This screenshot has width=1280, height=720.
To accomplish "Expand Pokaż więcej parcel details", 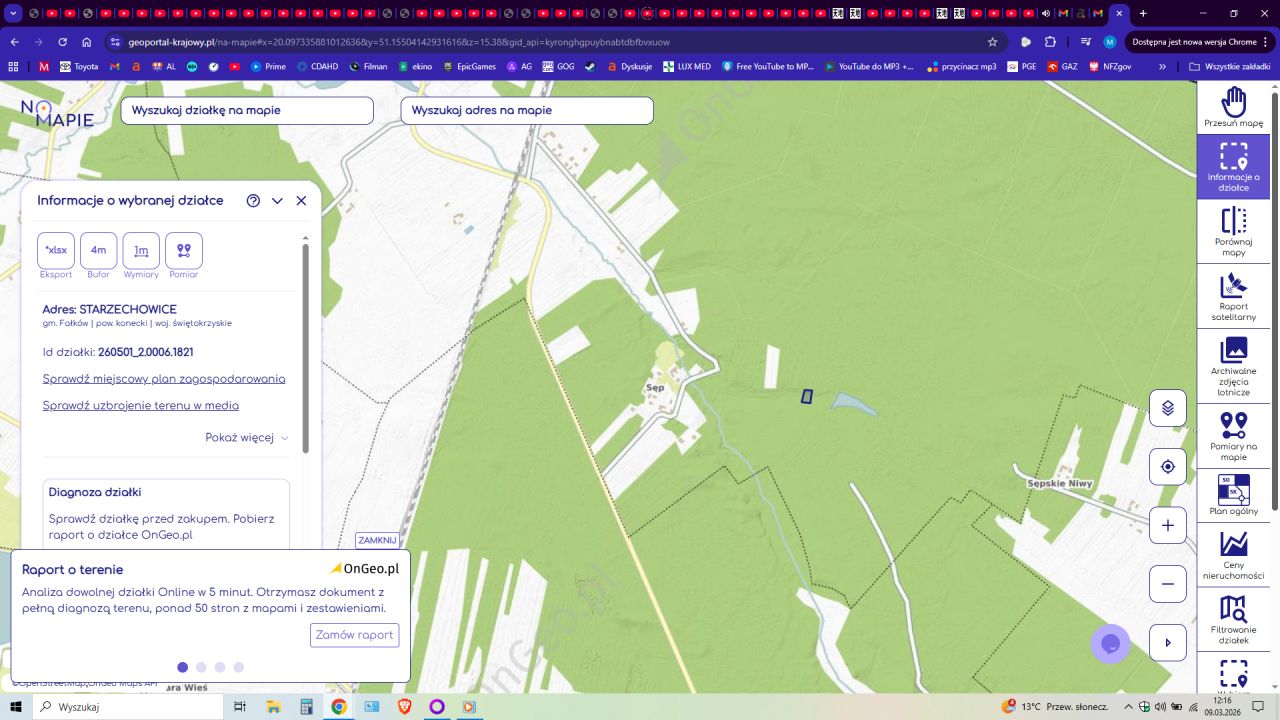I will click(x=246, y=438).
